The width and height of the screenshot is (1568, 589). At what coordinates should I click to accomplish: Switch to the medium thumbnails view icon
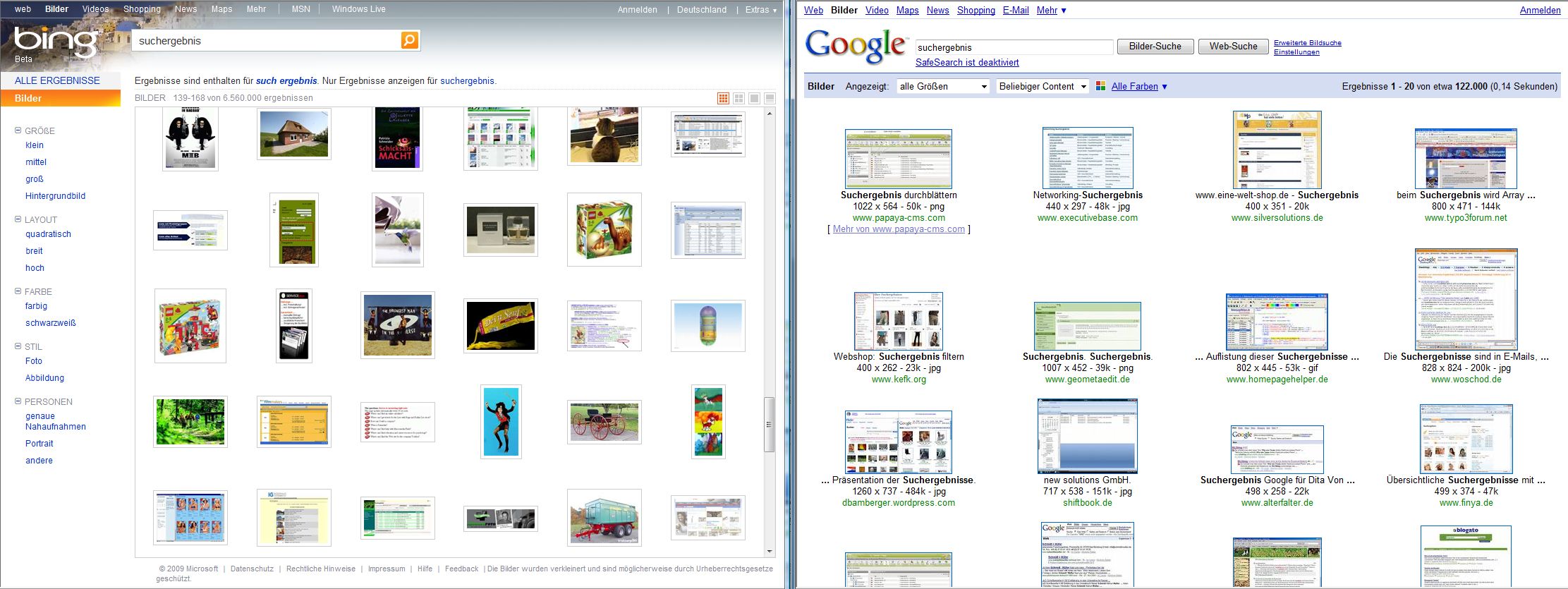(739, 98)
